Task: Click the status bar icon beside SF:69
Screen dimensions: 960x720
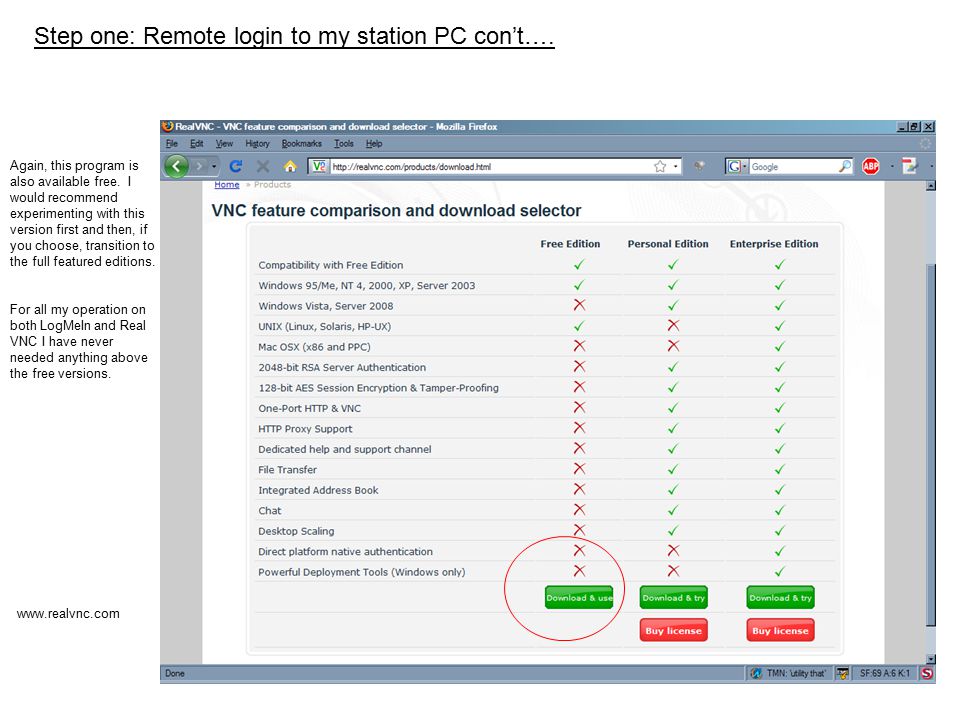Action: point(842,673)
